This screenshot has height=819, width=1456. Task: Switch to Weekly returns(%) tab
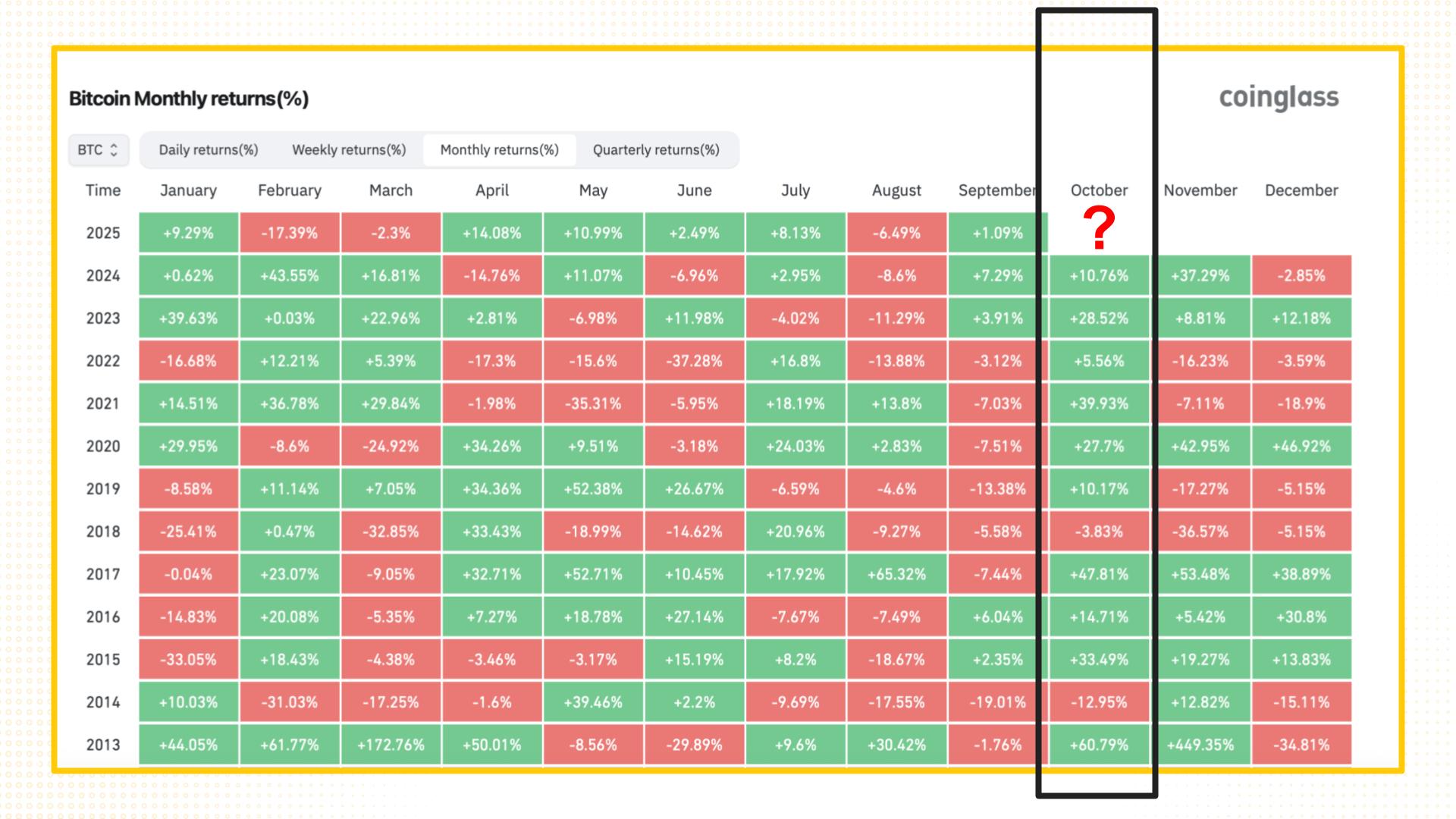pos(349,149)
